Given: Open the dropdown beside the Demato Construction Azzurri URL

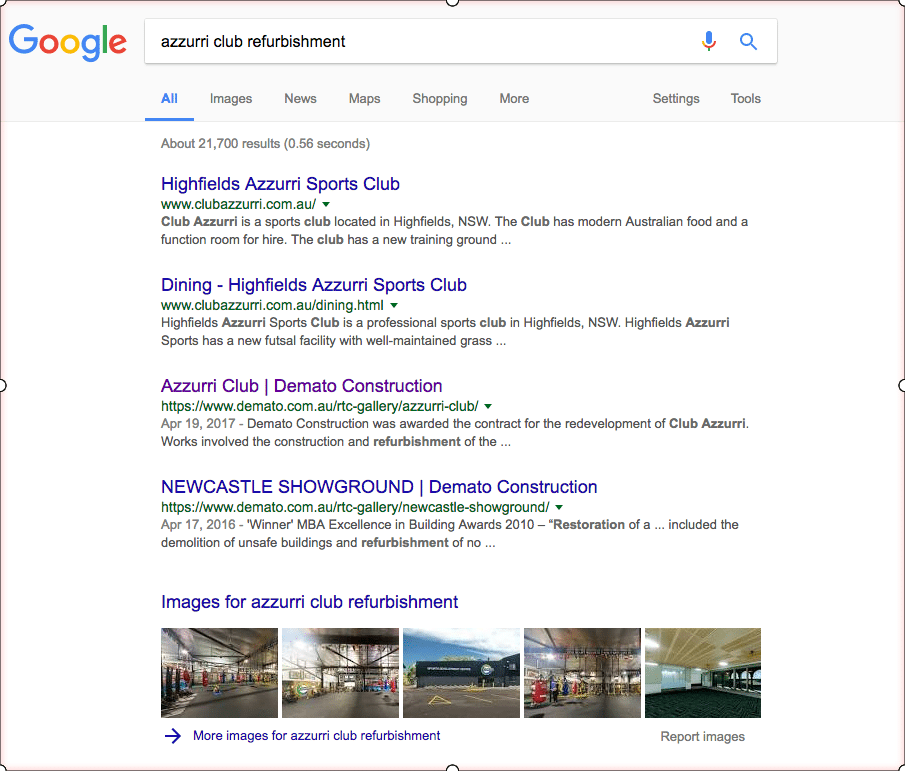Looking at the screenshot, I should 488,406.
